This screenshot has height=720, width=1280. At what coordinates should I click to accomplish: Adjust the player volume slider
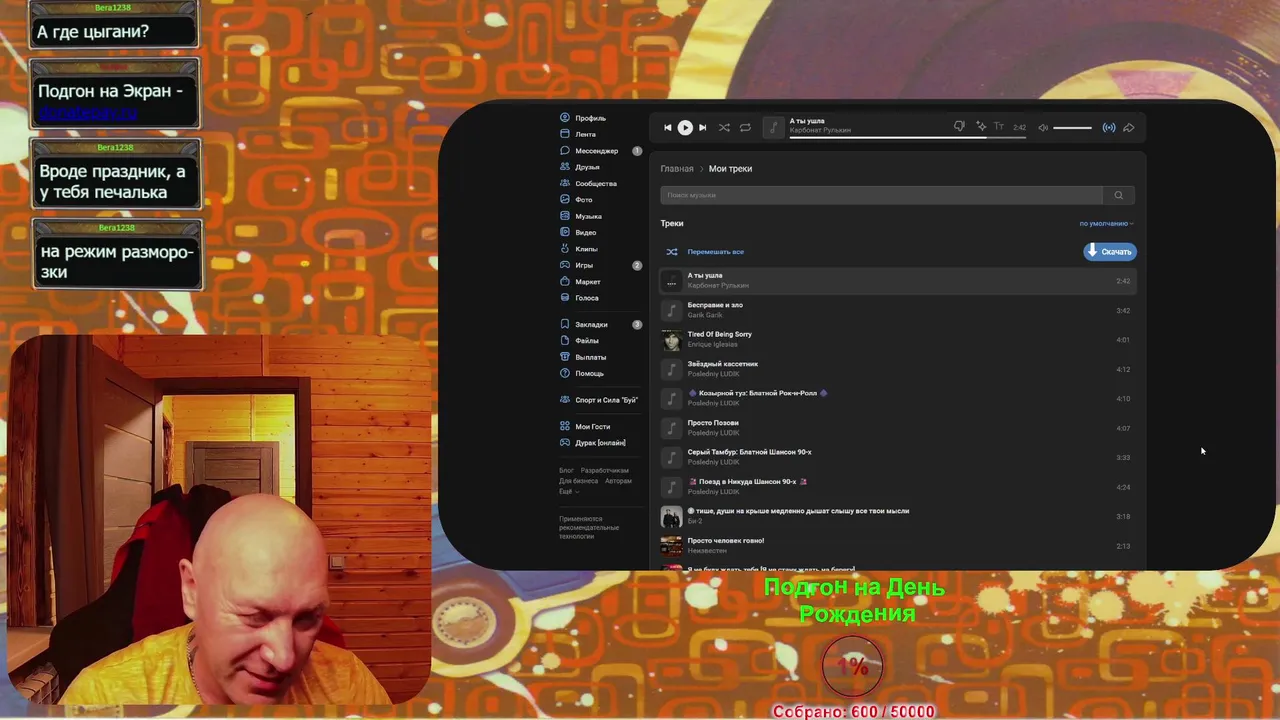tap(1072, 128)
